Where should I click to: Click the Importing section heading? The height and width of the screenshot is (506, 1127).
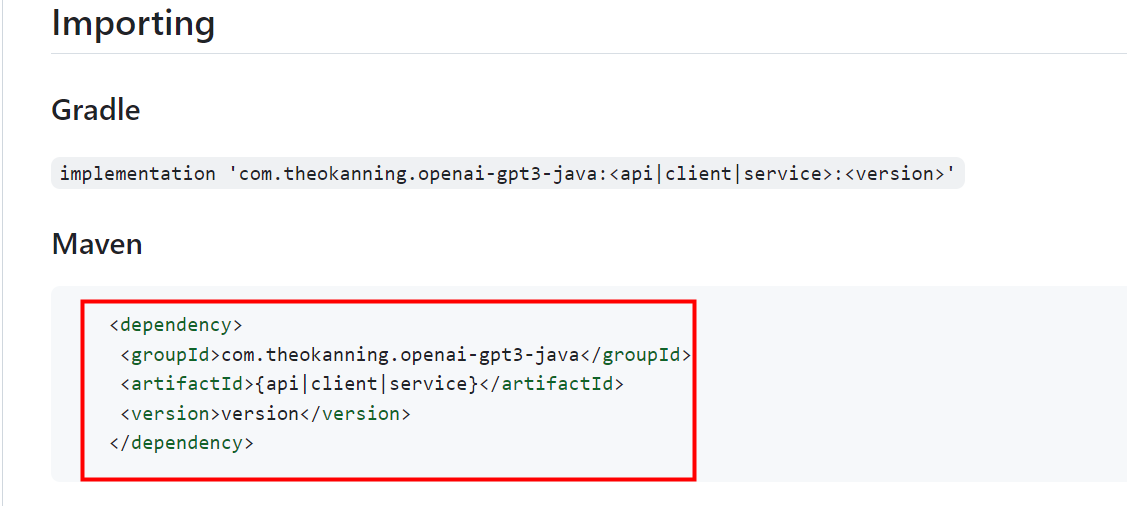tap(133, 24)
